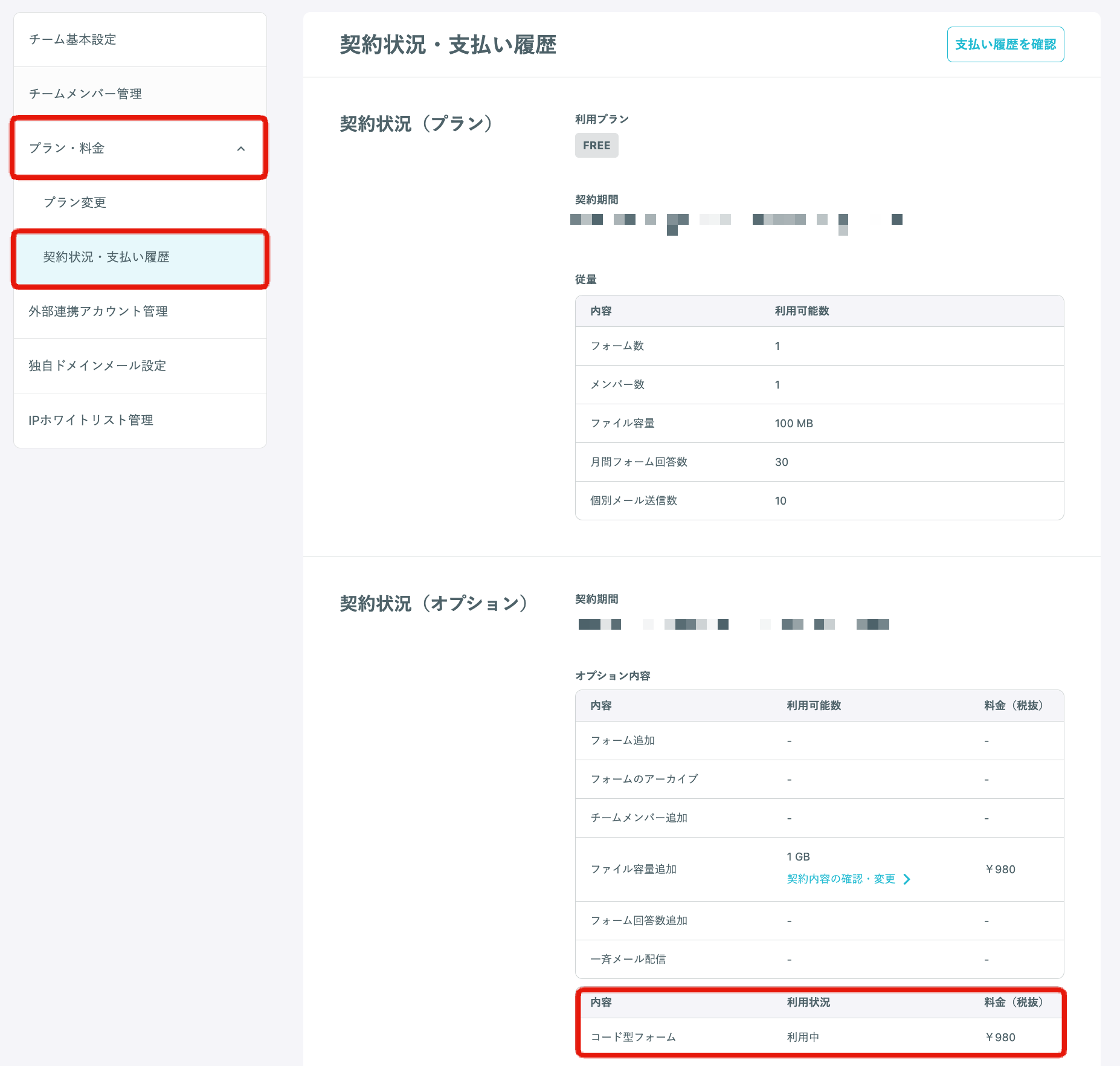Open チーム基本設定 in the sidebar
This screenshot has height=1066, width=1120.
pos(72,40)
